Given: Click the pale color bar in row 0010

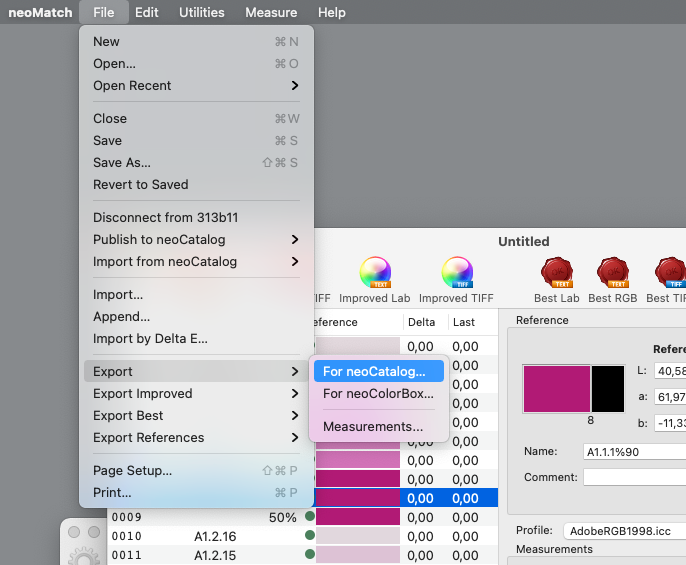Looking at the screenshot, I should point(358,535).
